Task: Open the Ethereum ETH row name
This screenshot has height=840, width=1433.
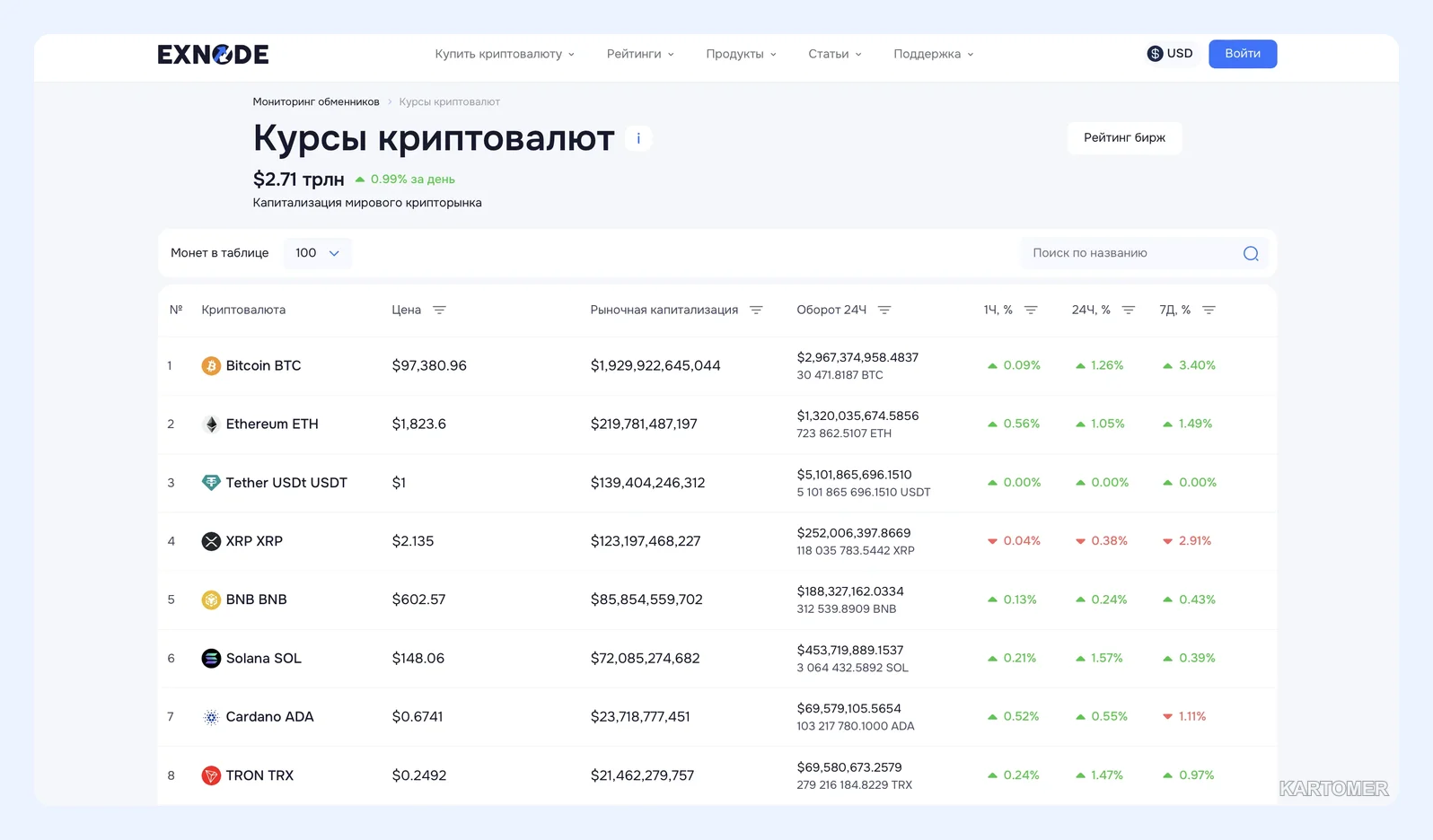Action: point(272,424)
